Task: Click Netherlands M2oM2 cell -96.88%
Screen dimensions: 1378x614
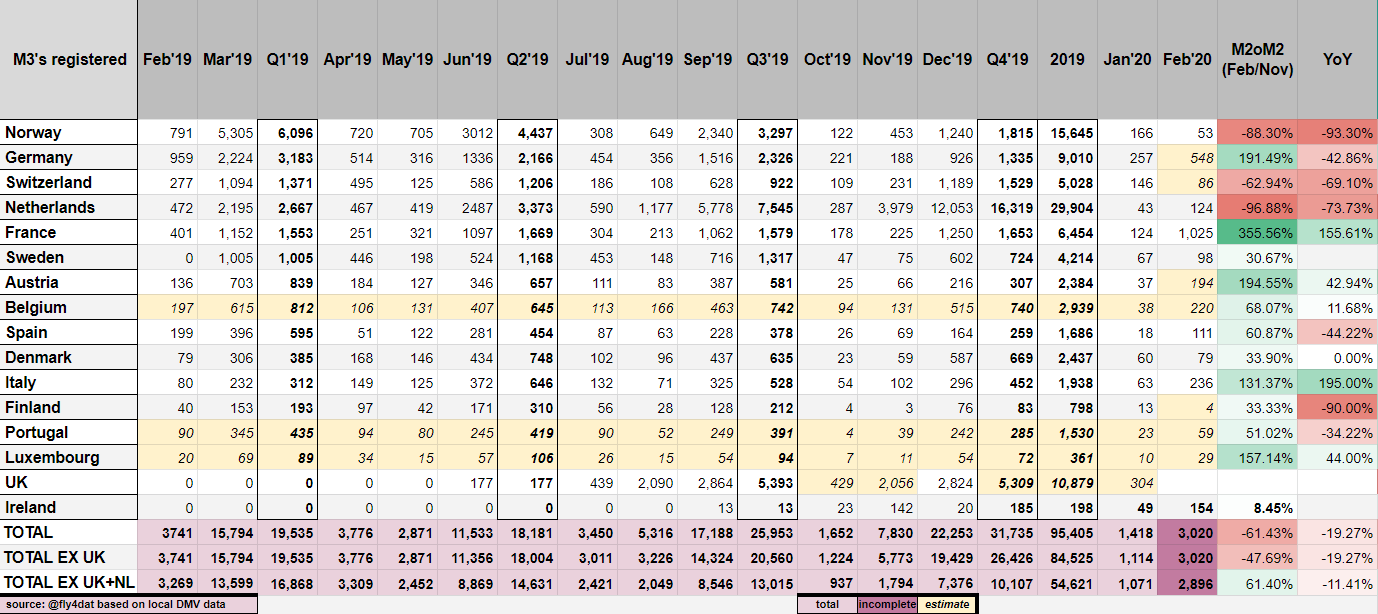Action: pos(1258,207)
